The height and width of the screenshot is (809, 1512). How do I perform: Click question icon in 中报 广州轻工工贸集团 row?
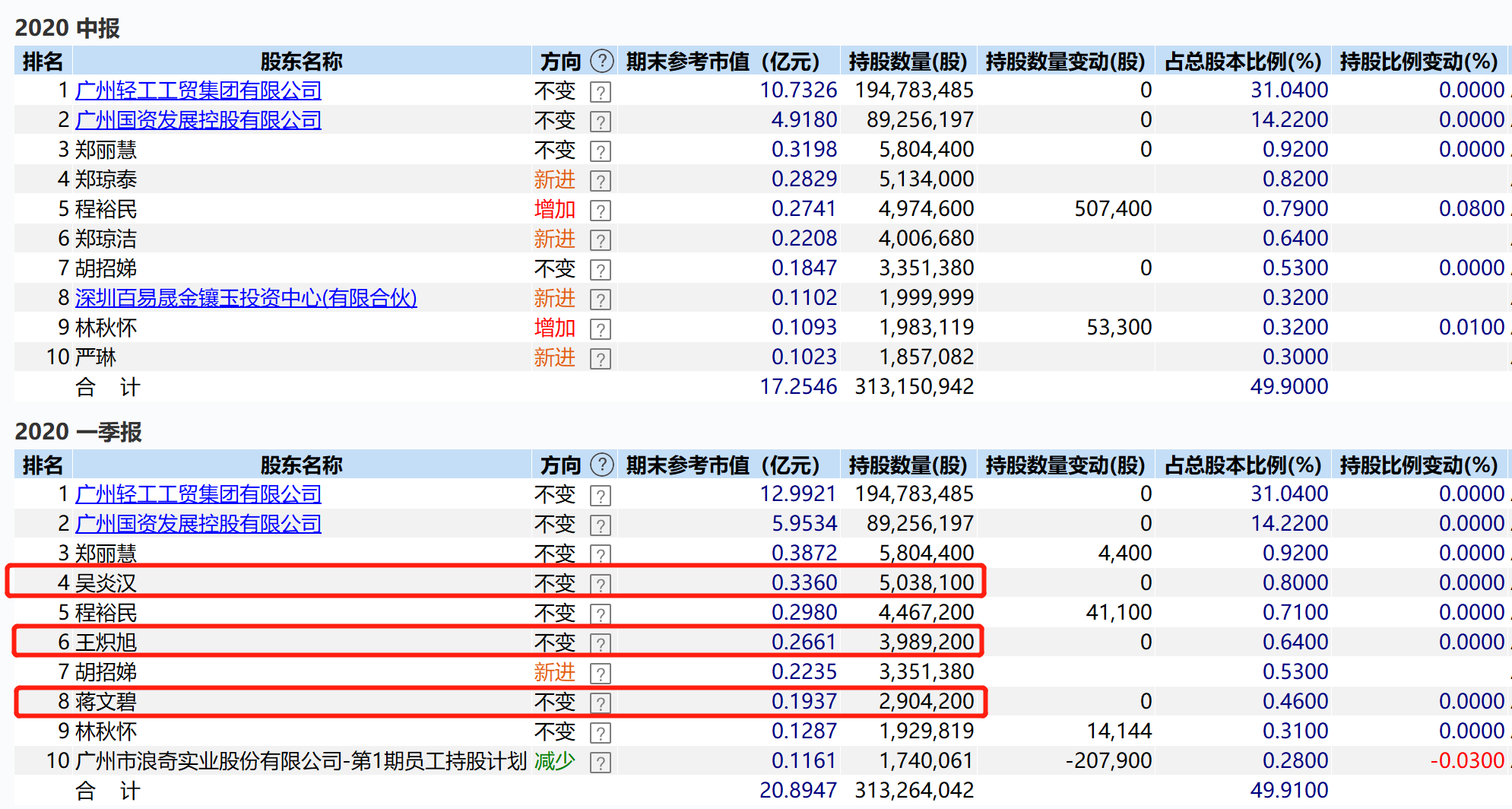(601, 92)
